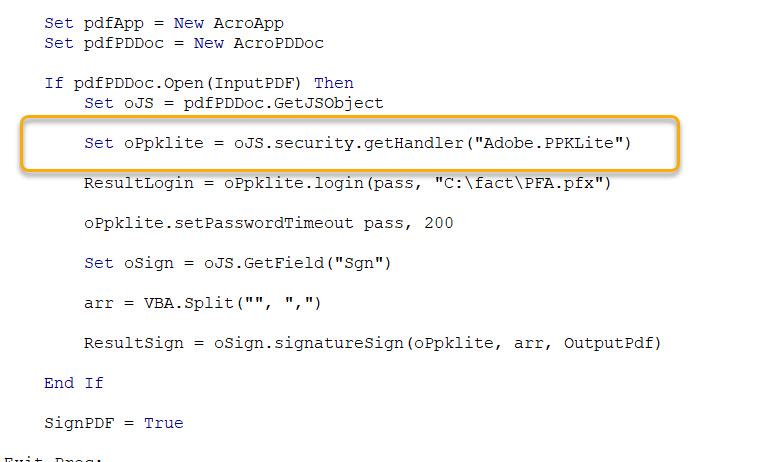This screenshot has height=462, width=772.
Task: Place cursor on "If pdfPDDoc.Open(InputPDF) Then" line
Action: [x=198, y=83]
